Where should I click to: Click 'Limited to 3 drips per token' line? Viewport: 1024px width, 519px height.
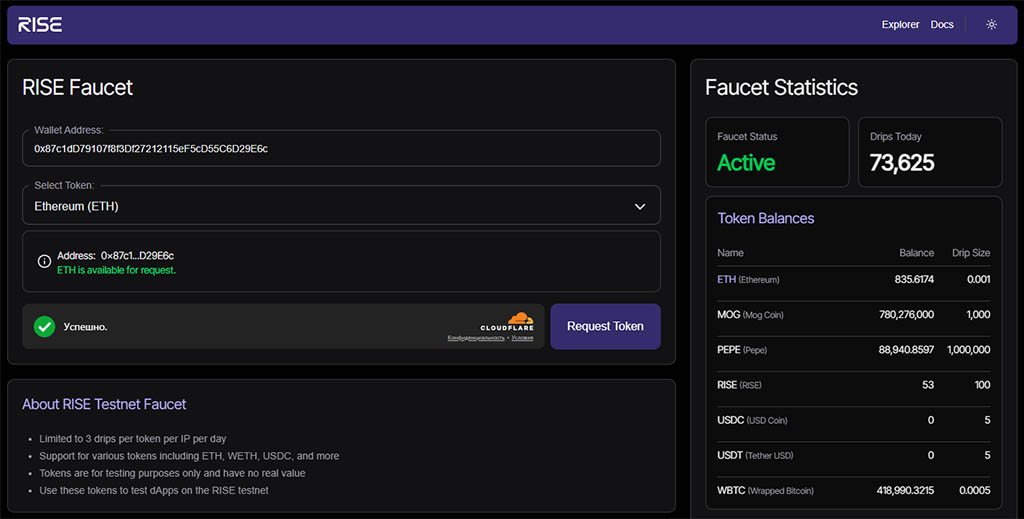click(133, 439)
